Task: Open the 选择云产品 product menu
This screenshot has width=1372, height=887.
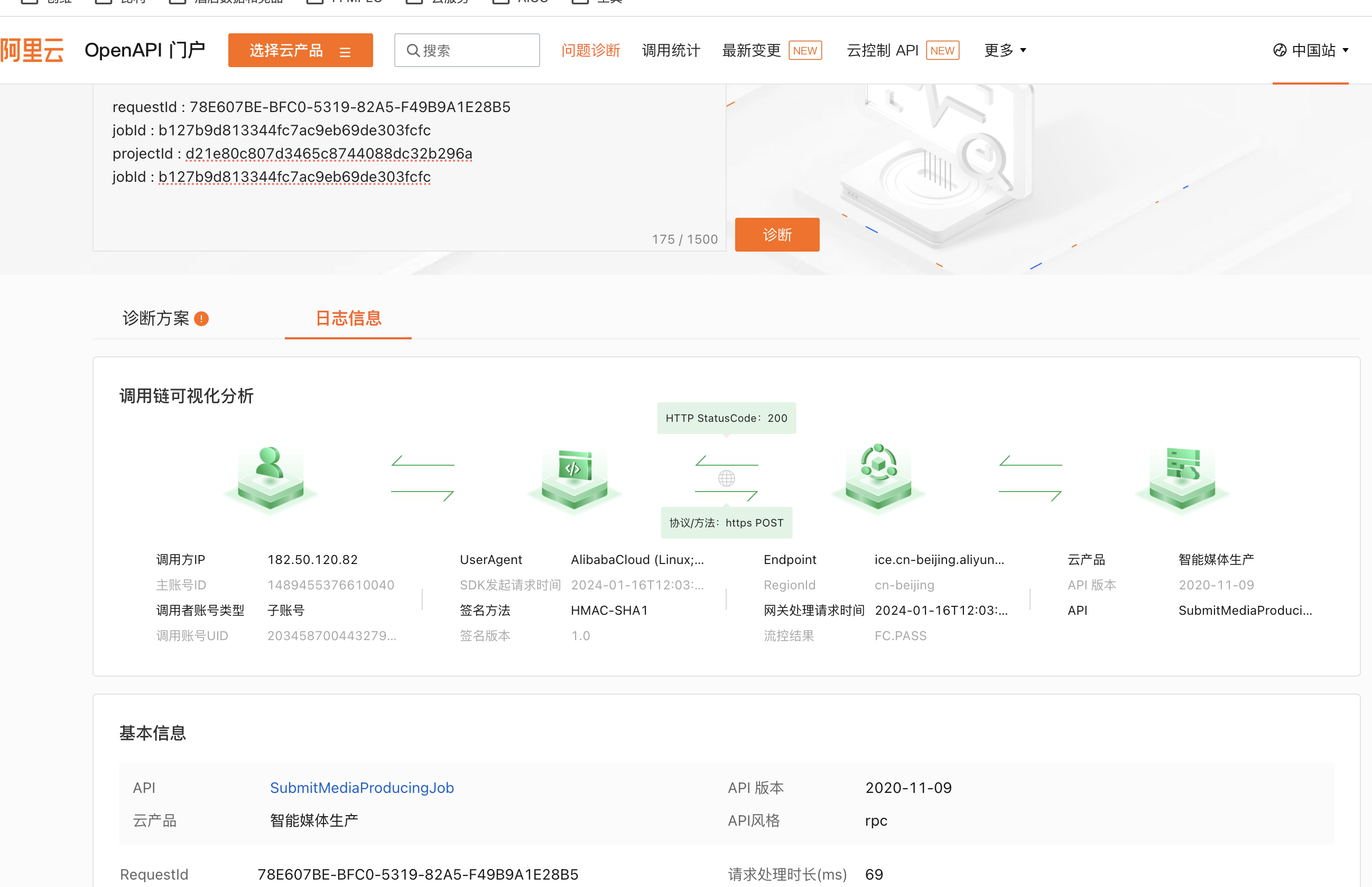Action: (300, 51)
